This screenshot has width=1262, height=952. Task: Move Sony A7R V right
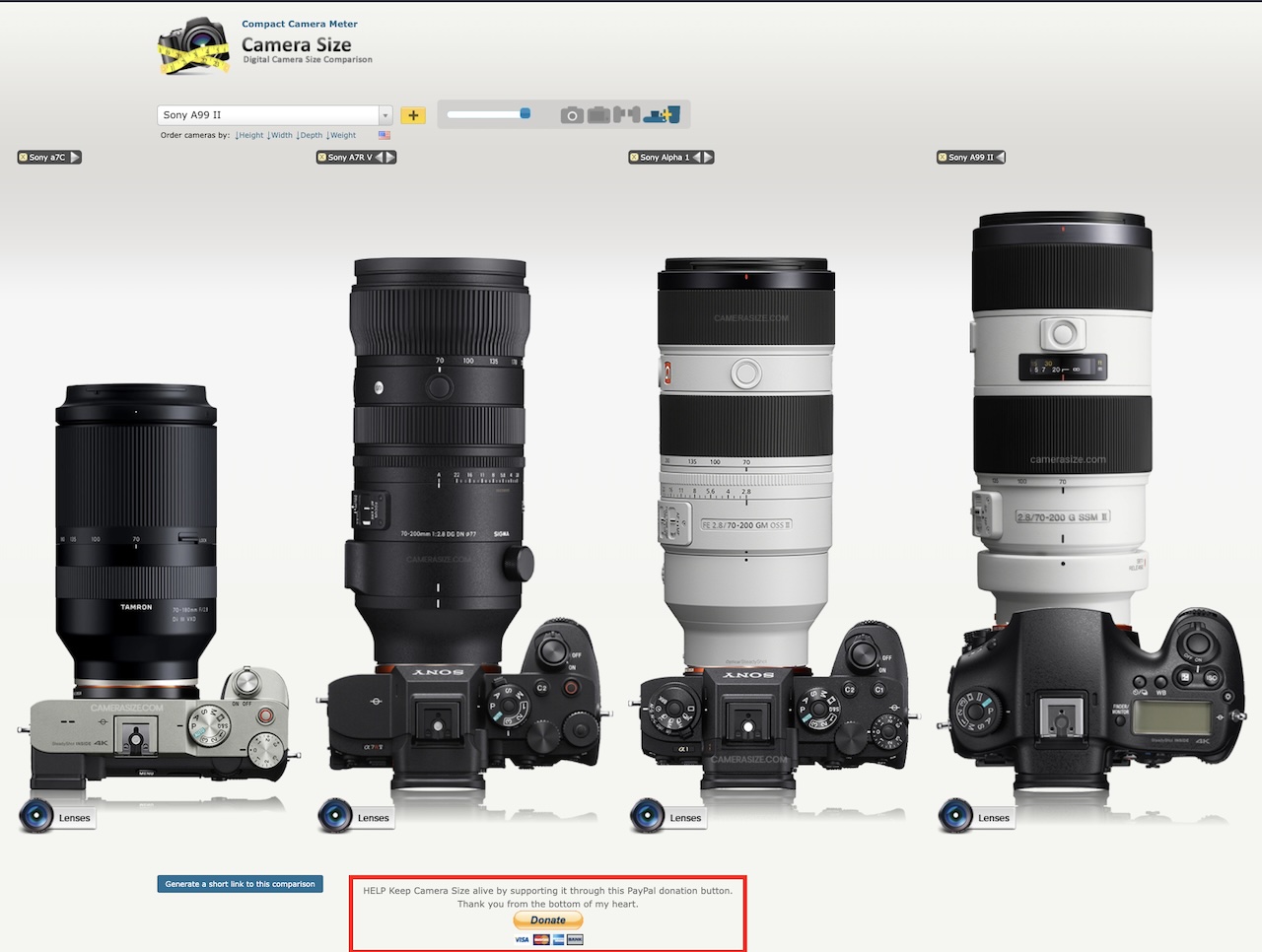point(390,157)
